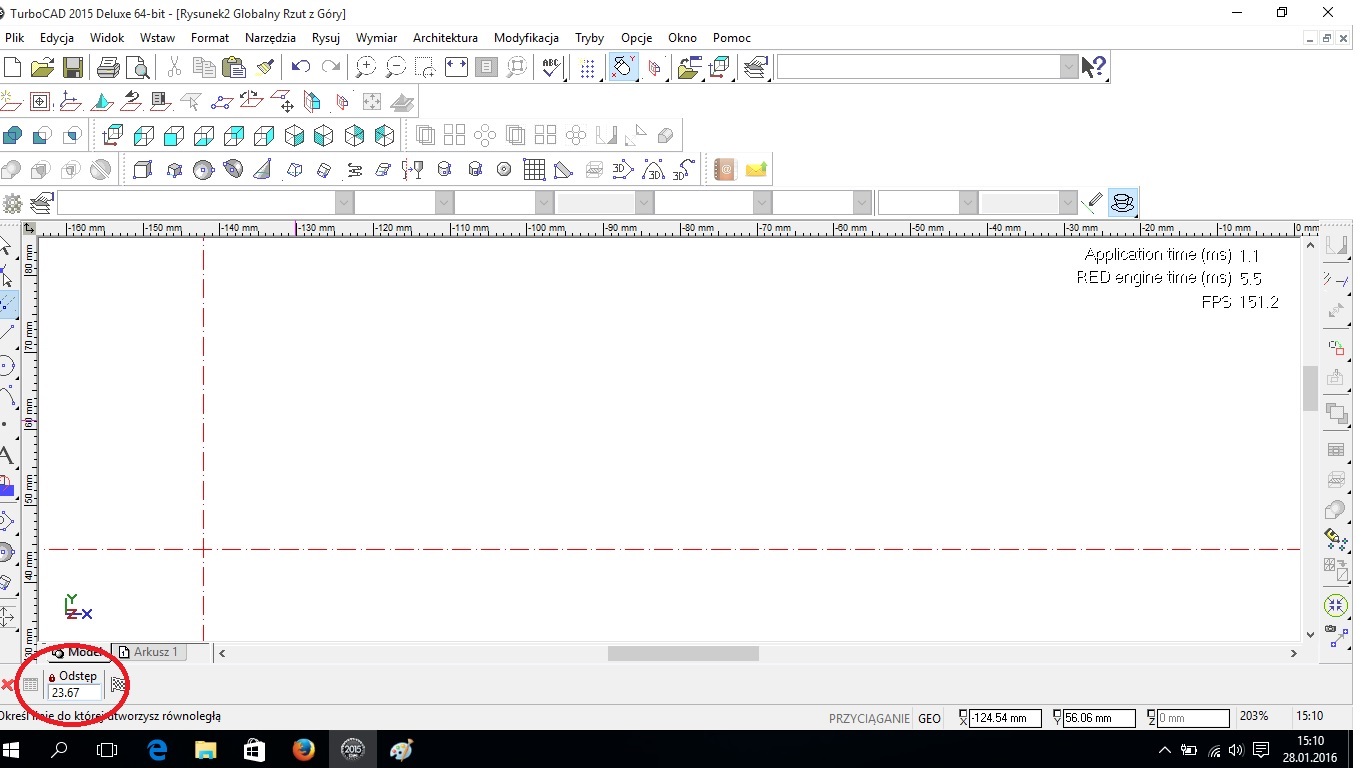Expand dropdown left of the pencil icon
The width and height of the screenshot is (1366, 768).
[x=1068, y=203]
